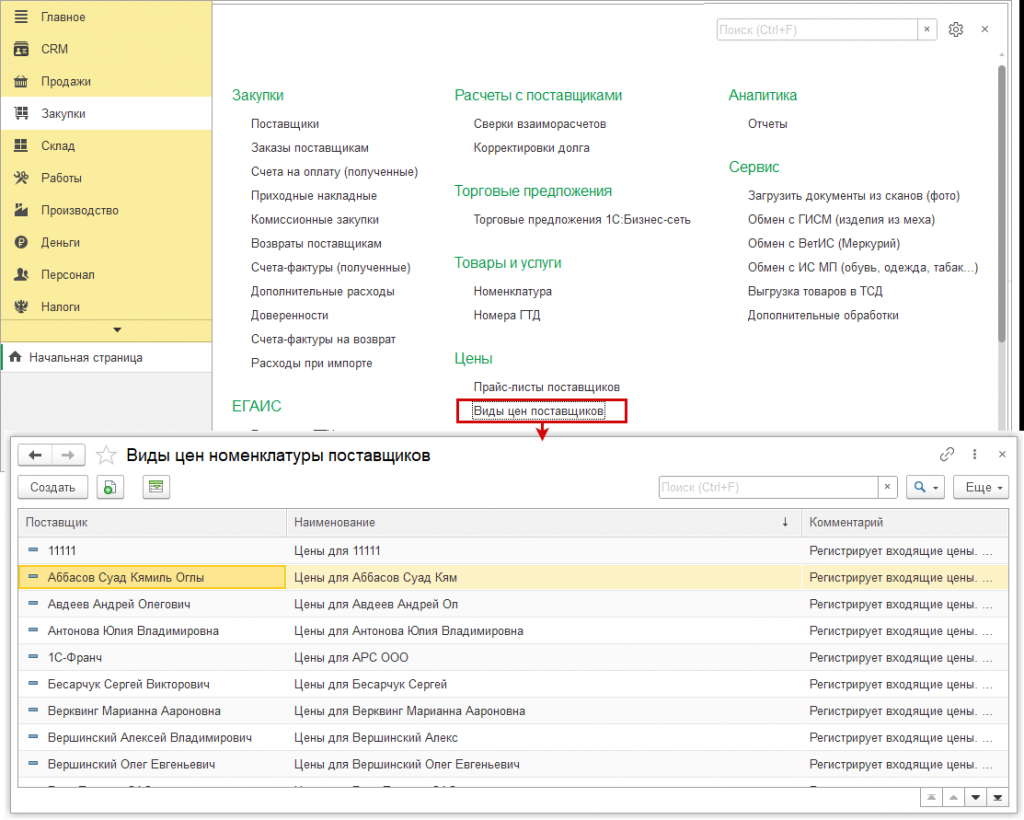The width and height of the screenshot is (1024, 820).
Task: Click the Деньги ruble icon in sidebar
Action: tap(21, 242)
